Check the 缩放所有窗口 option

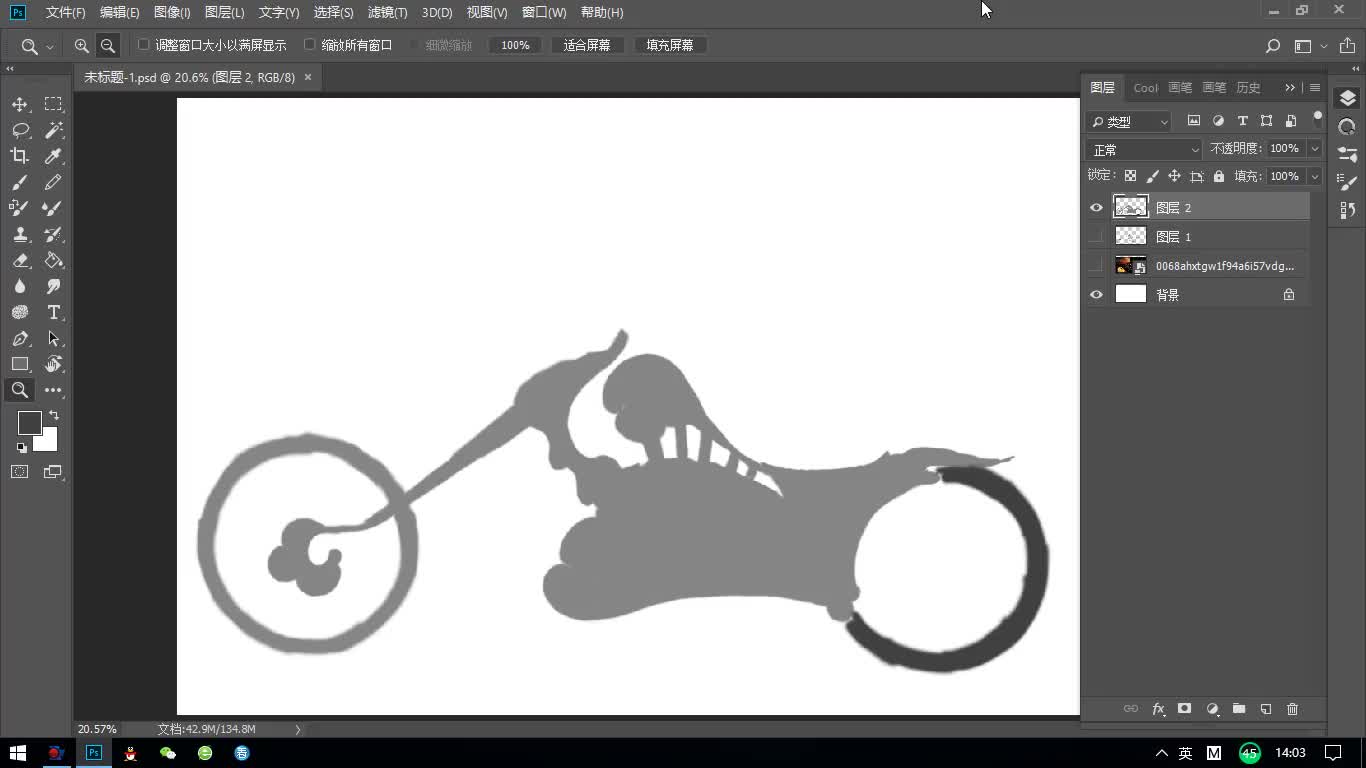310,45
